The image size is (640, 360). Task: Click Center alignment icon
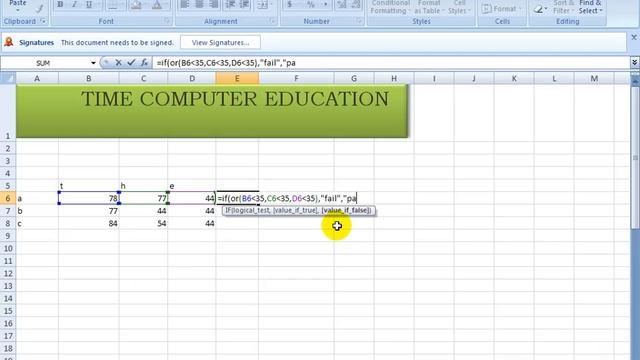tap(199, 4)
